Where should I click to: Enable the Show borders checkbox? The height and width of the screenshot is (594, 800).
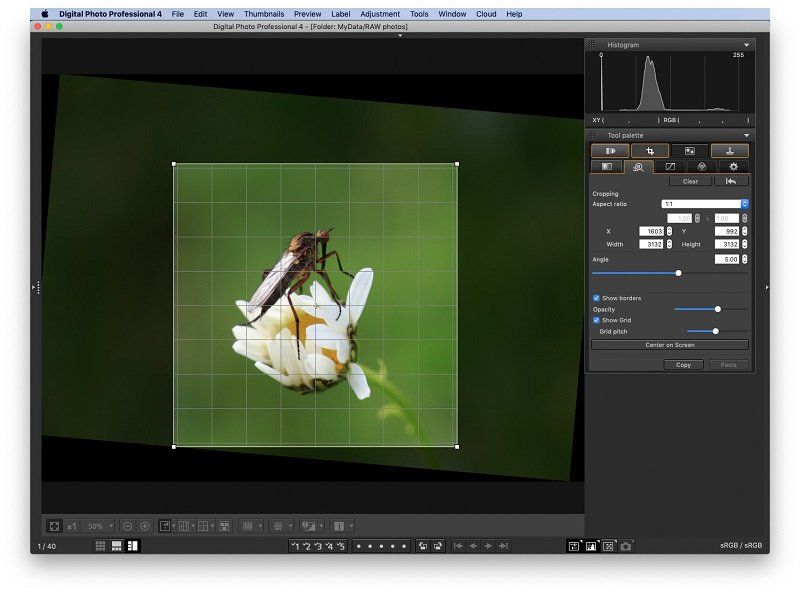[594, 297]
